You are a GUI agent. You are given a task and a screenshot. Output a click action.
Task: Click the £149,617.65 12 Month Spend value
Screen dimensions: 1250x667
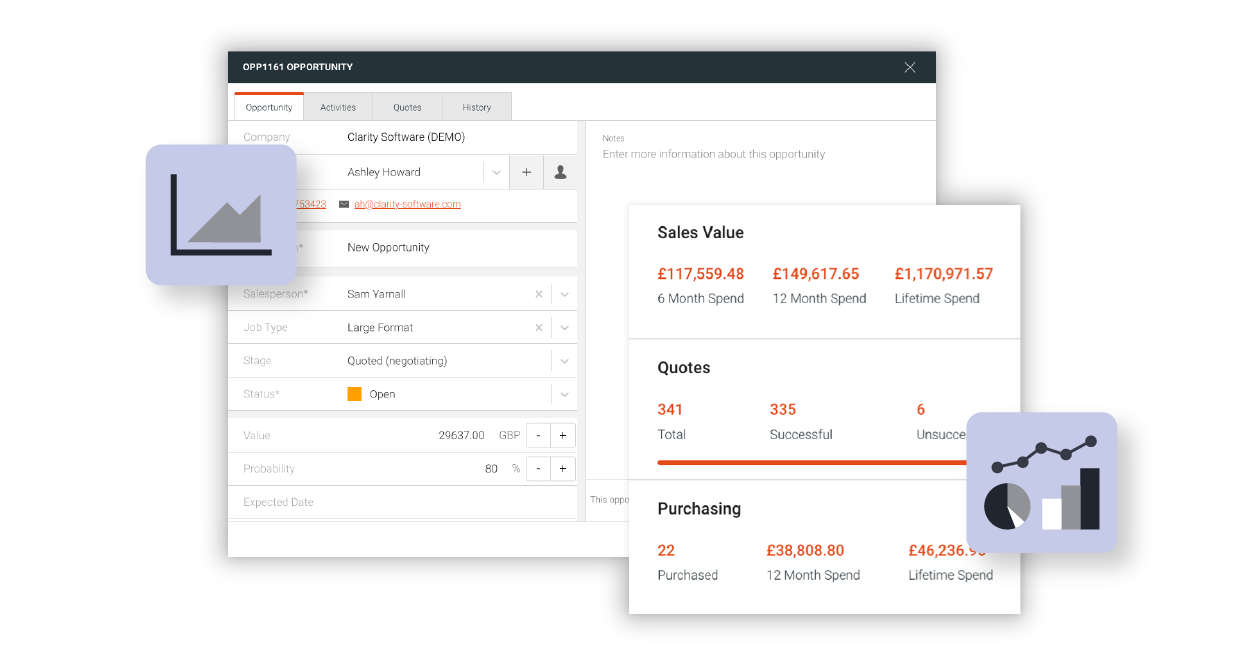[x=816, y=273]
